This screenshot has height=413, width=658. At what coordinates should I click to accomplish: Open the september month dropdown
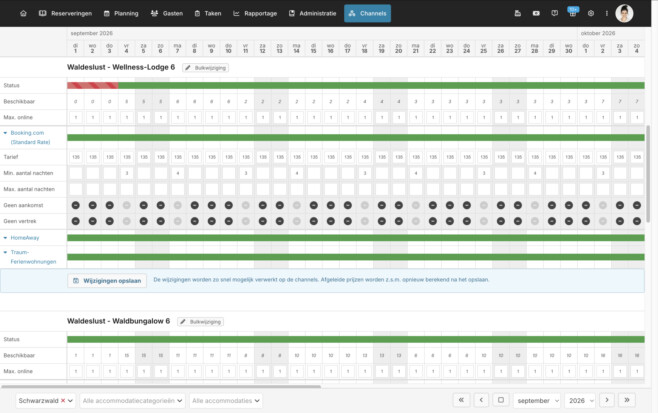point(537,401)
